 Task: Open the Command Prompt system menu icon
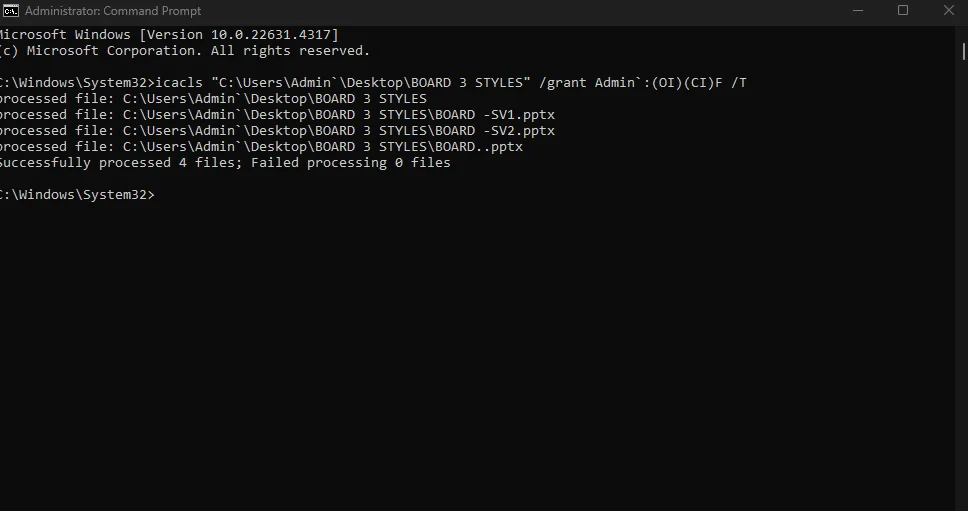(x=10, y=10)
